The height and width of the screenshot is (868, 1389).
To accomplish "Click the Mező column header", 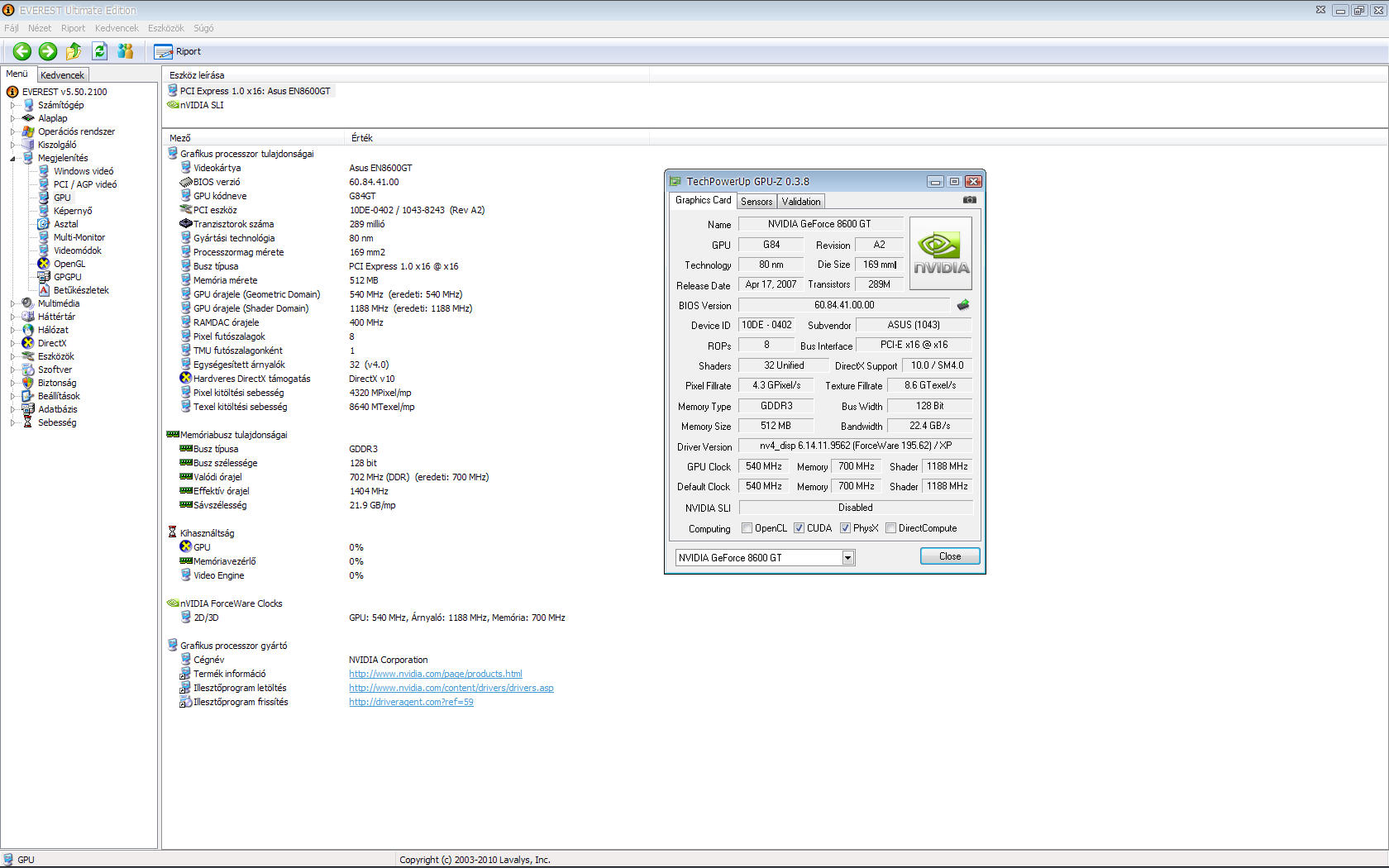I will tap(253, 138).
